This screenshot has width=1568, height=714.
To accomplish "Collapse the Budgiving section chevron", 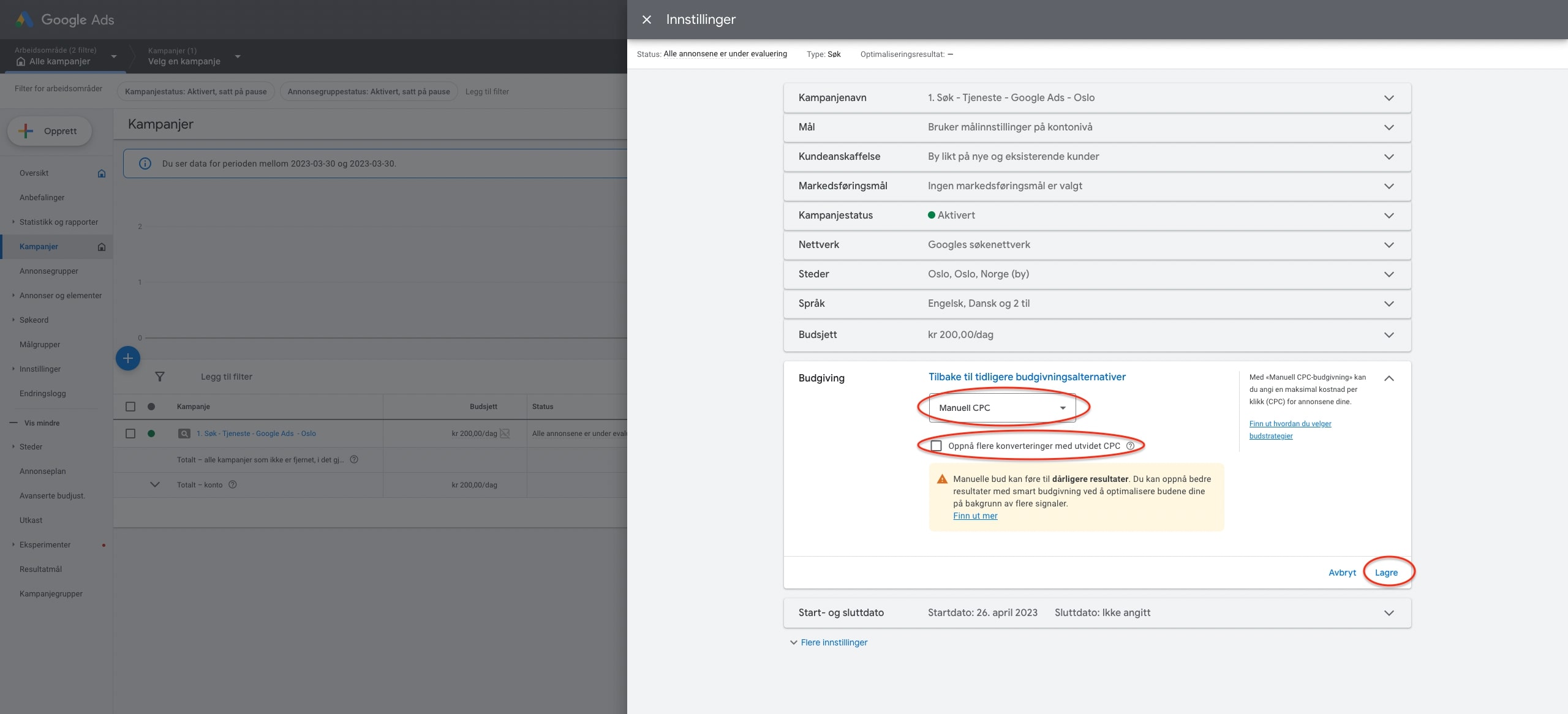I will pos(1389,378).
